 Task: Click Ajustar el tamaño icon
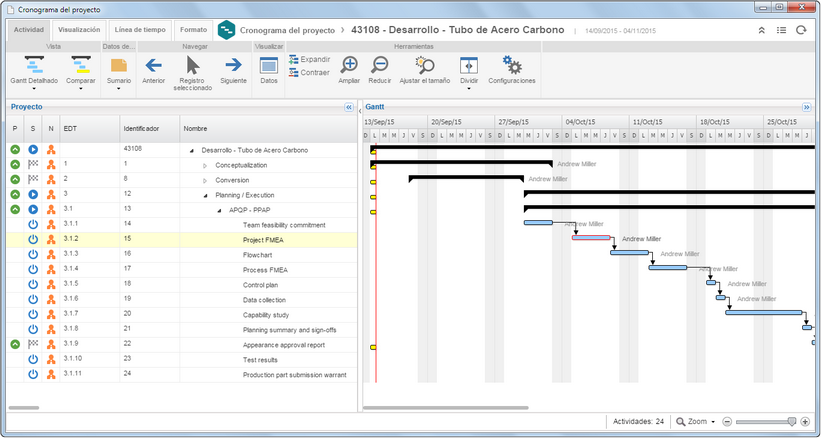click(x=425, y=65)
